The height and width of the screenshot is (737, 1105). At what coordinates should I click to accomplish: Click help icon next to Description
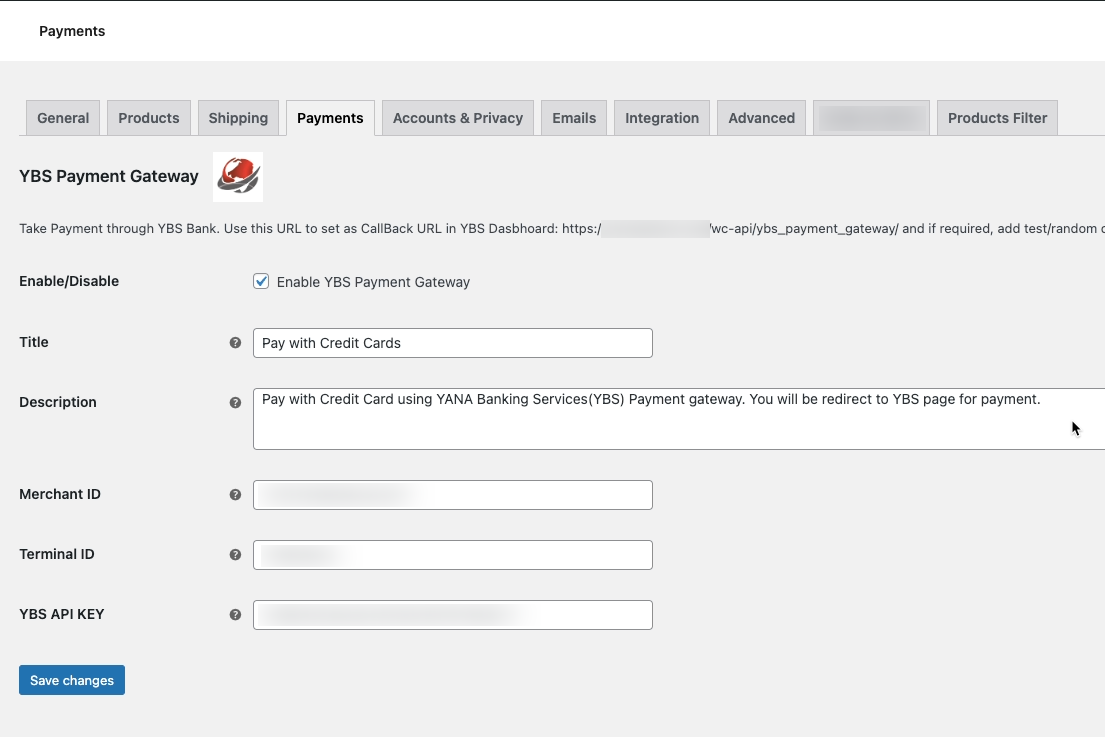point(235,402)
